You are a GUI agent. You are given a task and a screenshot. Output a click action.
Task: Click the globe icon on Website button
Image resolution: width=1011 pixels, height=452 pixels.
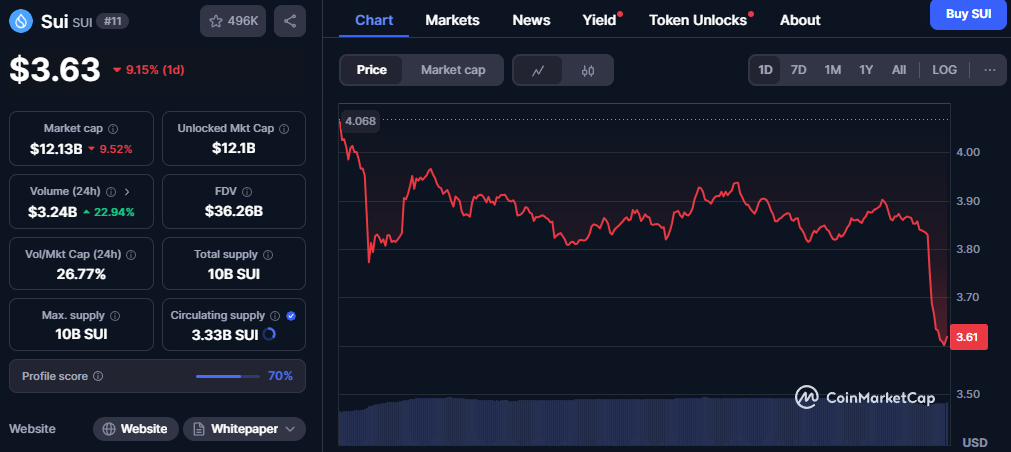click(109, 429)
